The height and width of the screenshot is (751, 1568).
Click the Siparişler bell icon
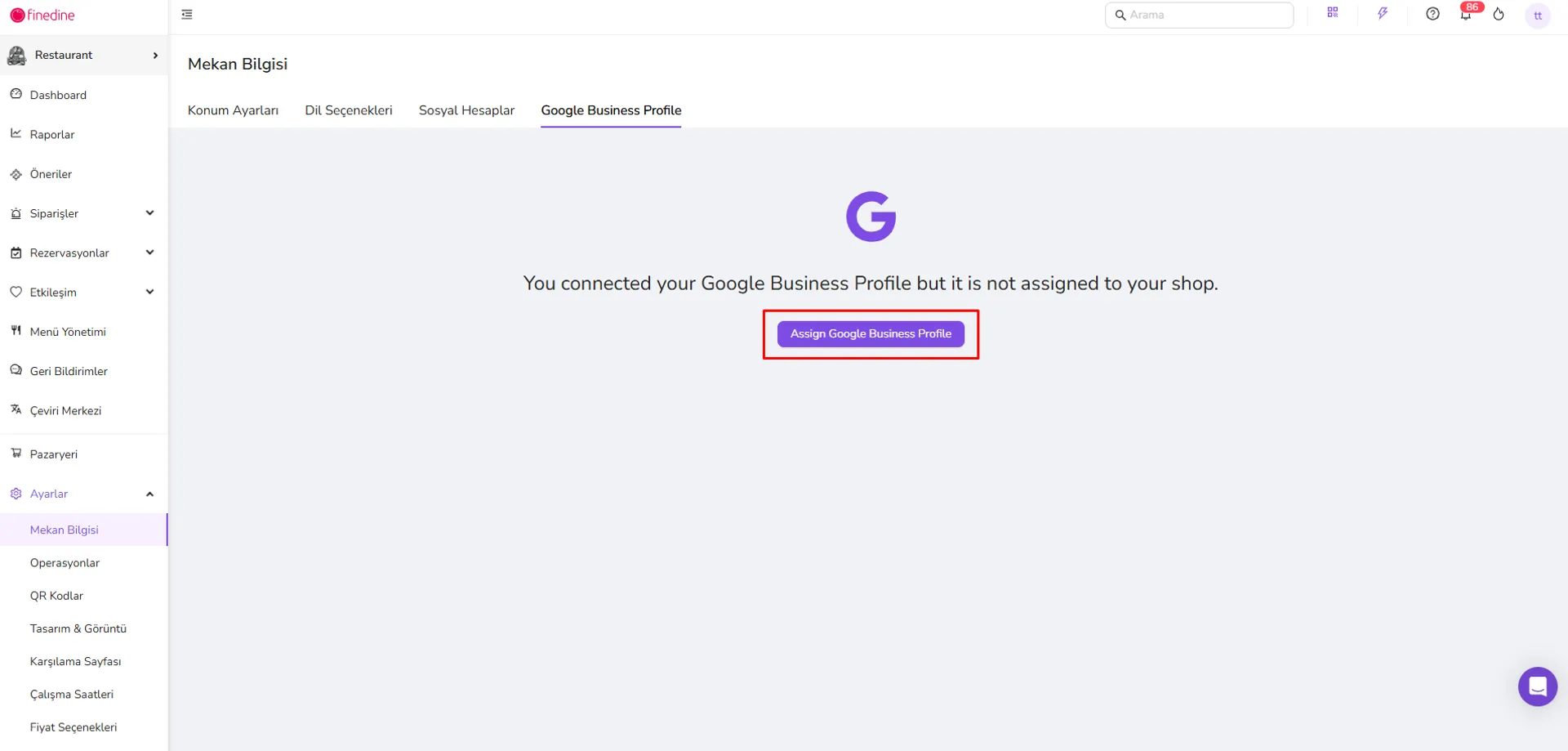[x=16, y=213]
